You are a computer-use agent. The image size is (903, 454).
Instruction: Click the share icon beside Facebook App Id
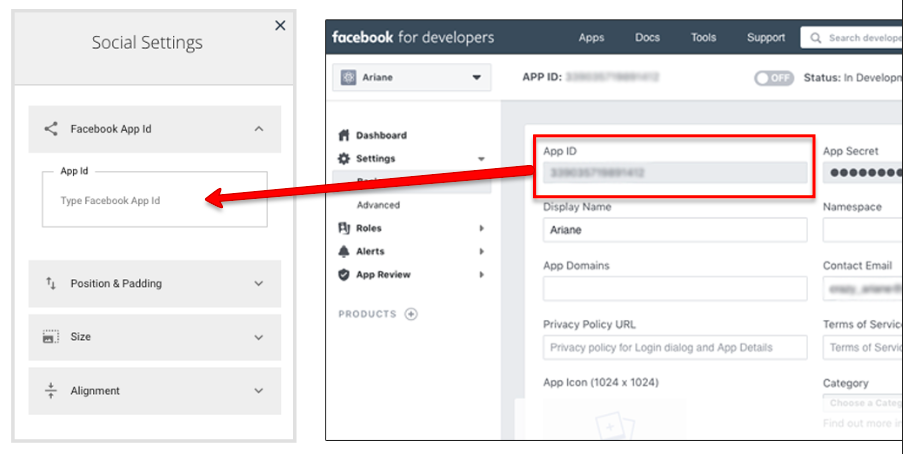51,128
